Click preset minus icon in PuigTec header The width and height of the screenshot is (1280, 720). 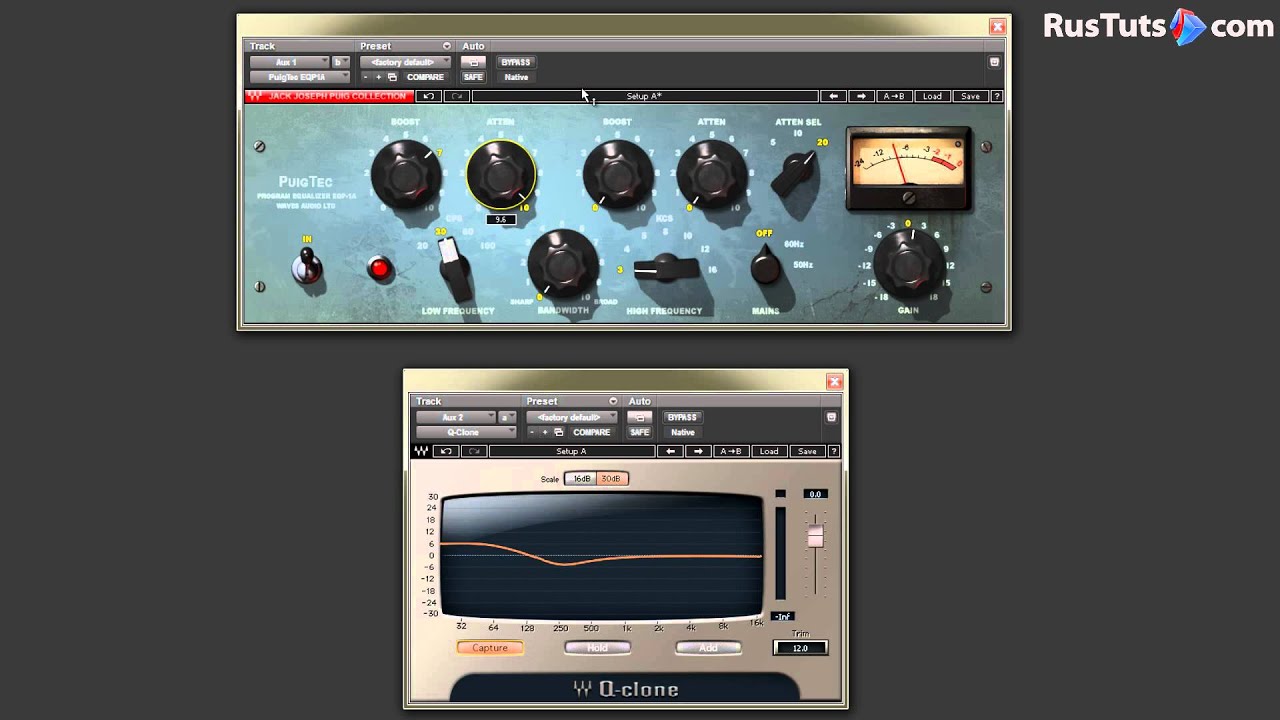tap(366, 77)
